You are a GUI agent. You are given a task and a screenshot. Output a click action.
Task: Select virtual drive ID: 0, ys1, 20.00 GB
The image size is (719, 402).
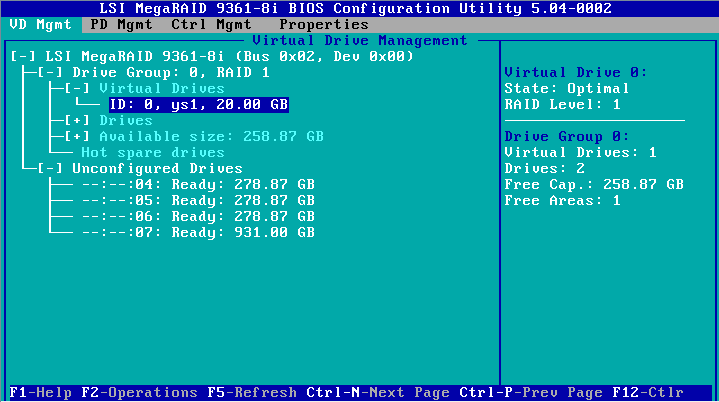coord(199,105)
